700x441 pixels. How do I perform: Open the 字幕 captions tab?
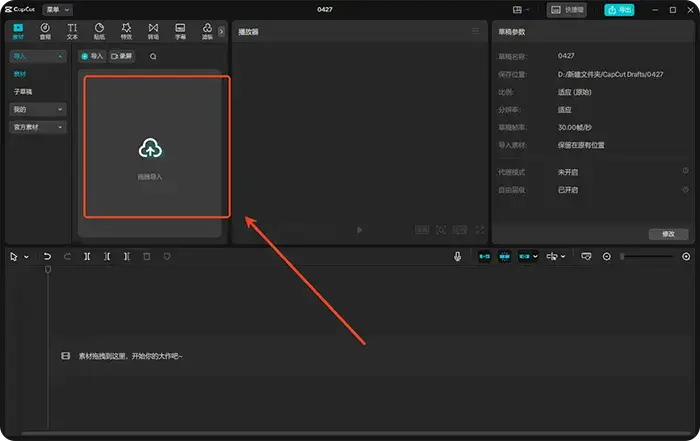[x=180, y=31]
